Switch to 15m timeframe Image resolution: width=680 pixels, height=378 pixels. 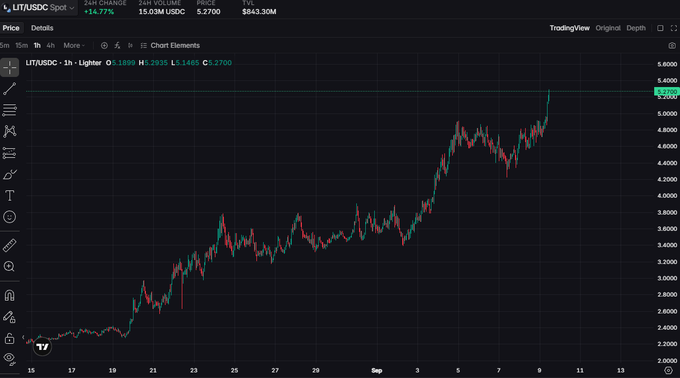click(x=21, y=46)
